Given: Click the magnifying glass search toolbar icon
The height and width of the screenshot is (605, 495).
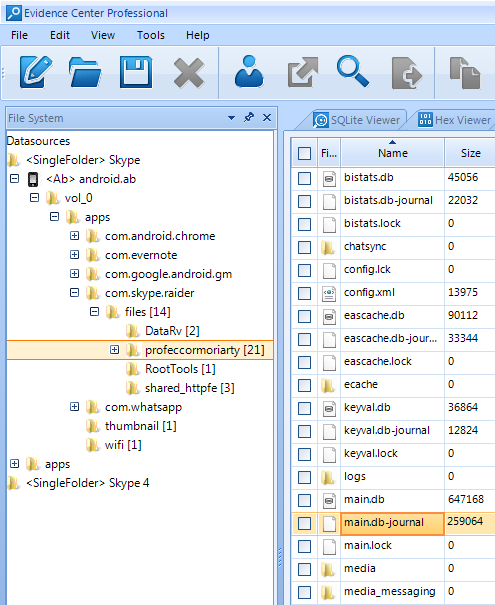Looking at the screenshot, I should tap(353, 71).
